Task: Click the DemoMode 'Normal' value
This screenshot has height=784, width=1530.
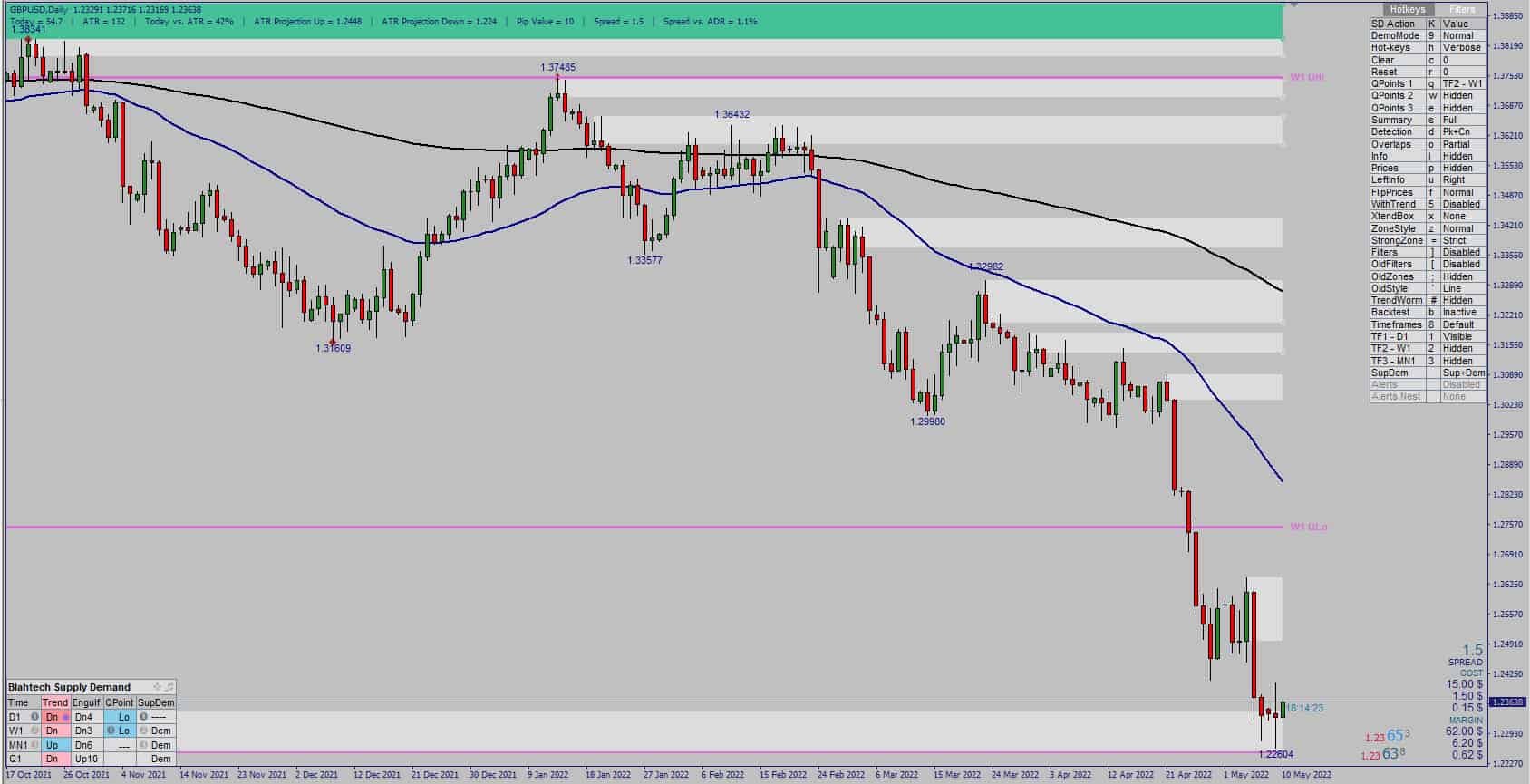Action: 1463,35
